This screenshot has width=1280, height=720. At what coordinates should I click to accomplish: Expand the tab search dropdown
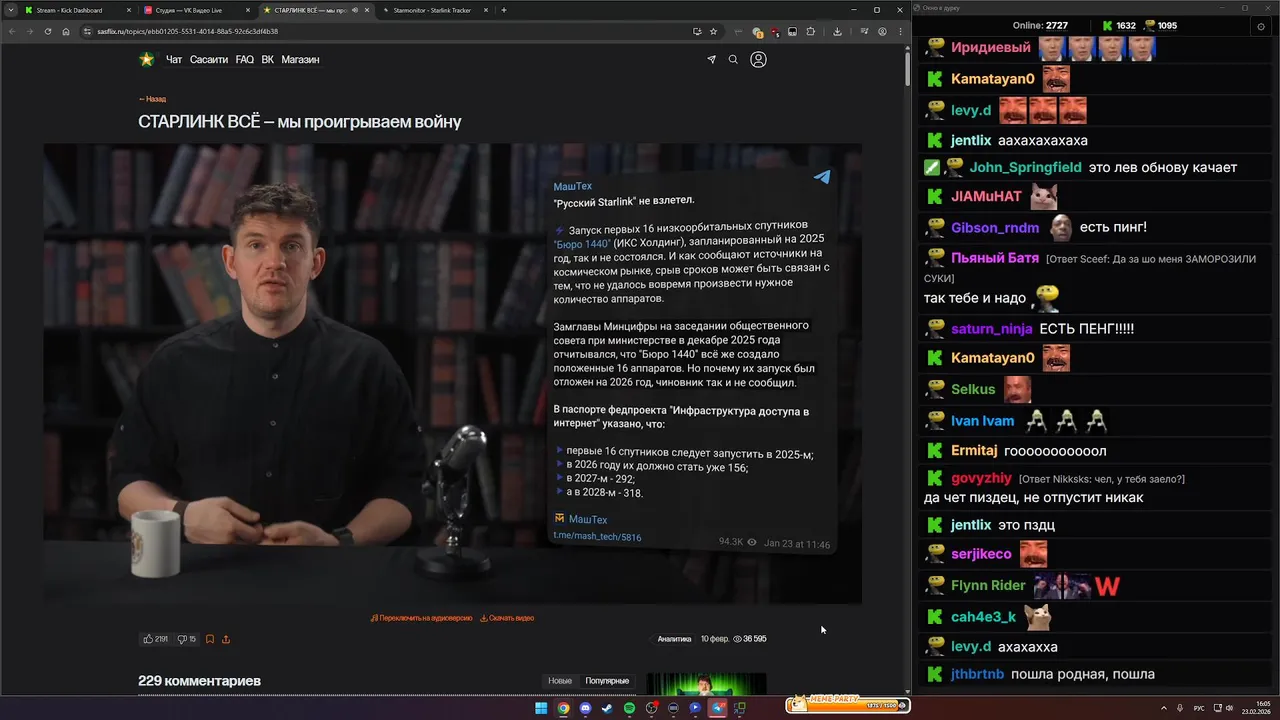(x=10, y=10)
